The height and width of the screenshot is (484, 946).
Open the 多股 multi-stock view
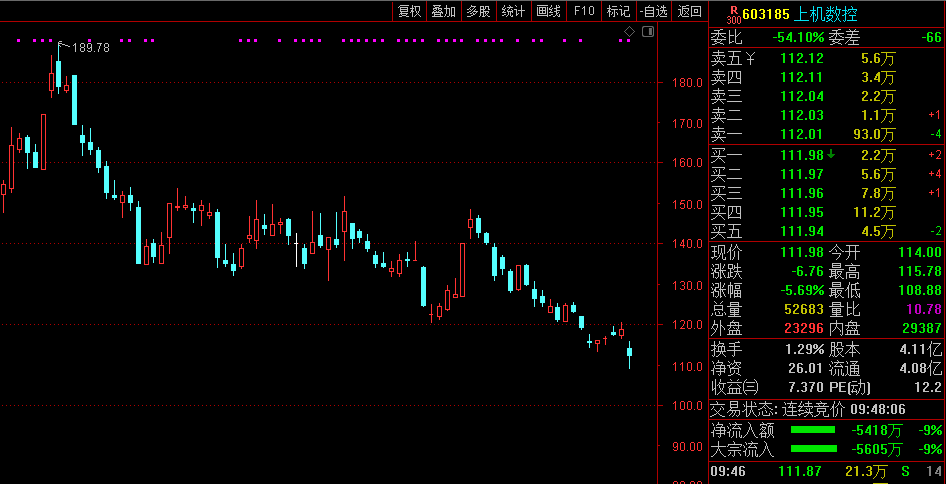(478, 11)
